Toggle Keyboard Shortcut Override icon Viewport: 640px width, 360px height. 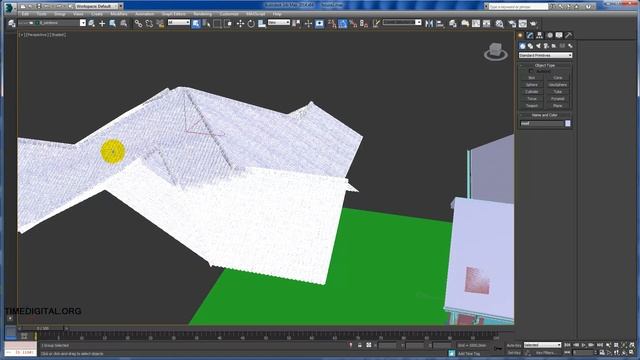[x=319, y=24]
